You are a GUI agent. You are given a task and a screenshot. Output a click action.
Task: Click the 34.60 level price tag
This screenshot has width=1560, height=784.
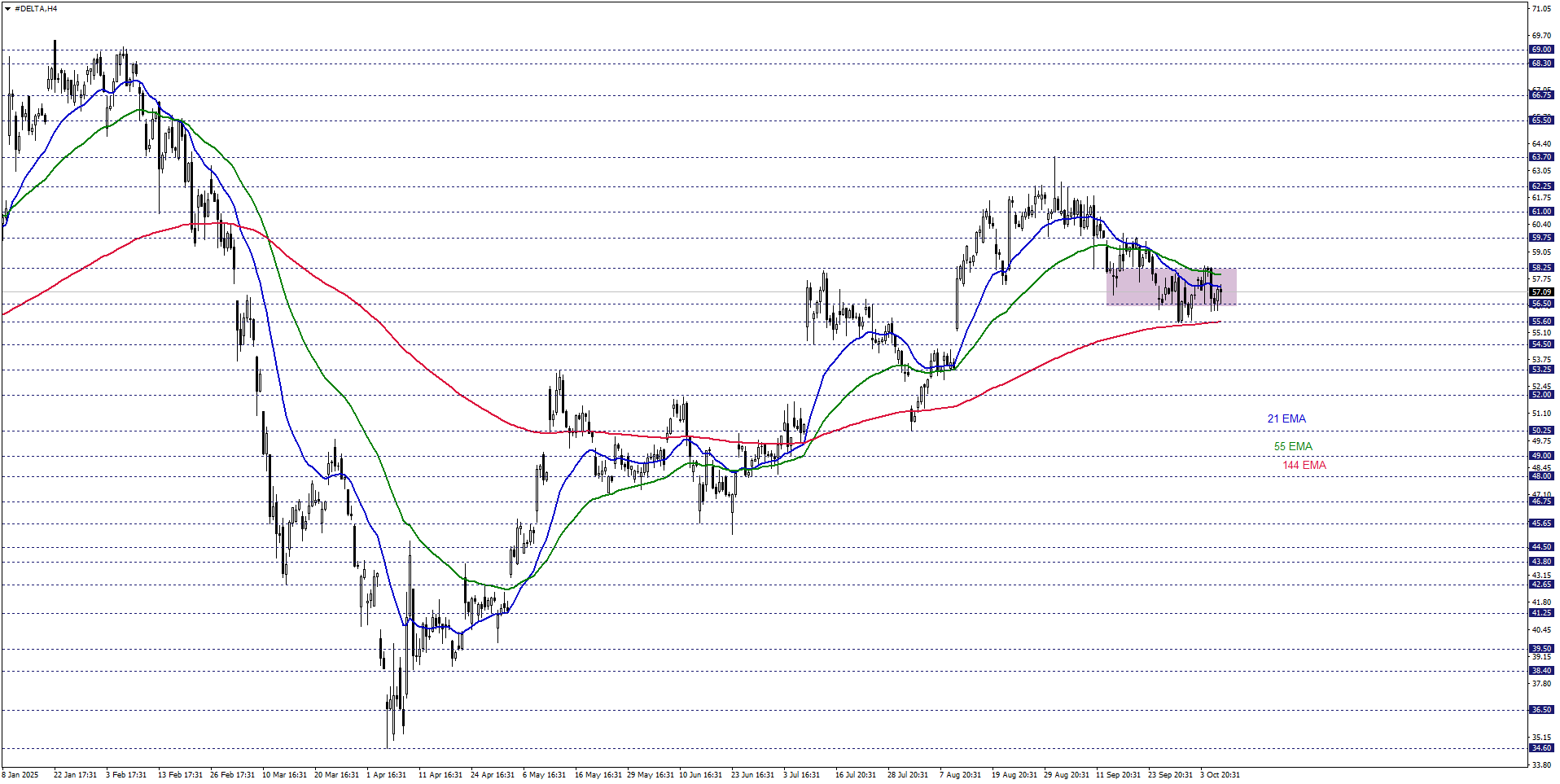click(1540, 748)
